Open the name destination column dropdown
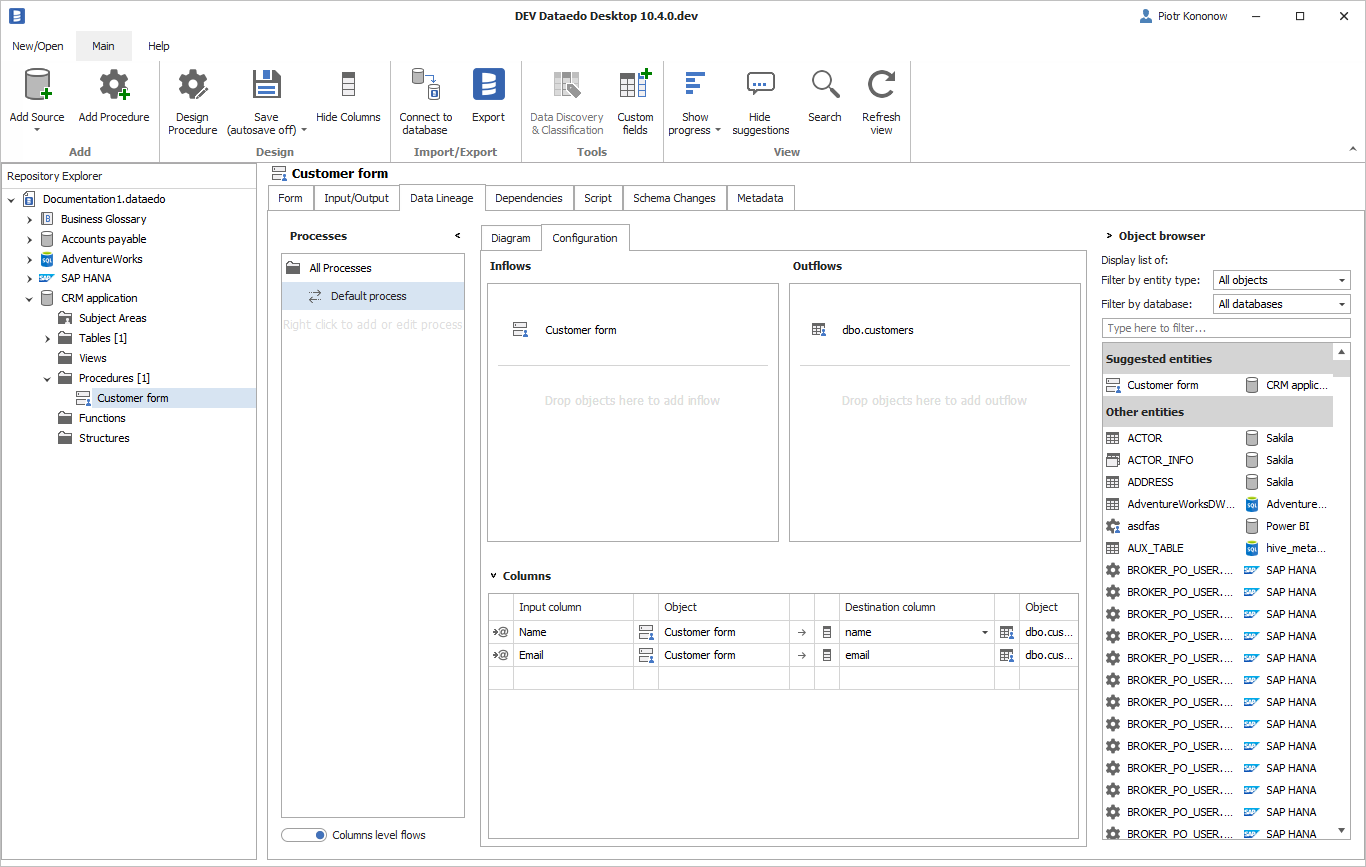 (984, 632)
